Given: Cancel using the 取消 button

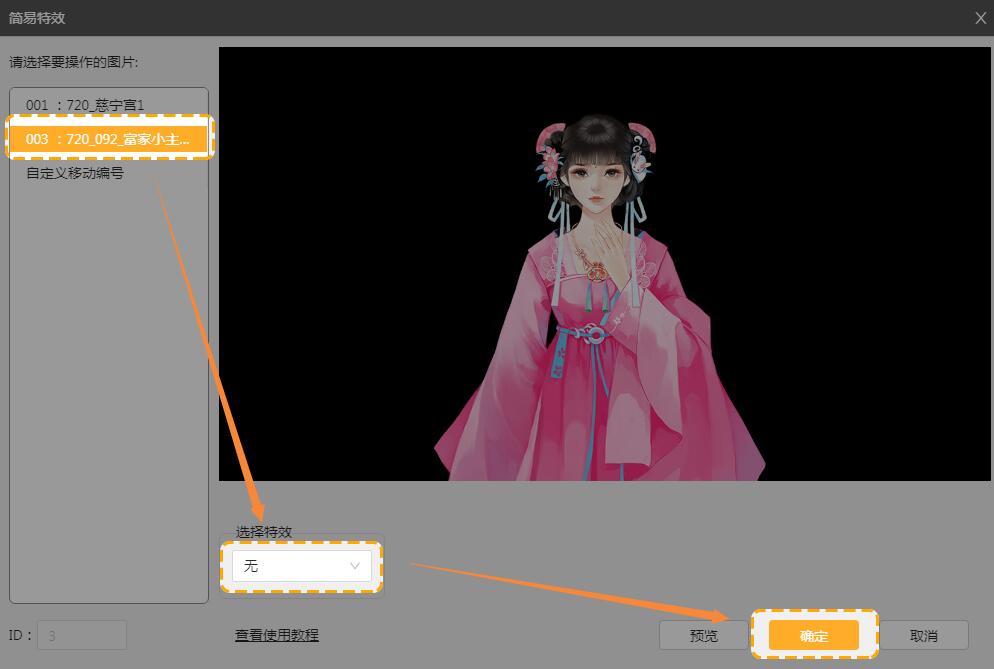Looking at the screenshot, I should click(924, 636).
